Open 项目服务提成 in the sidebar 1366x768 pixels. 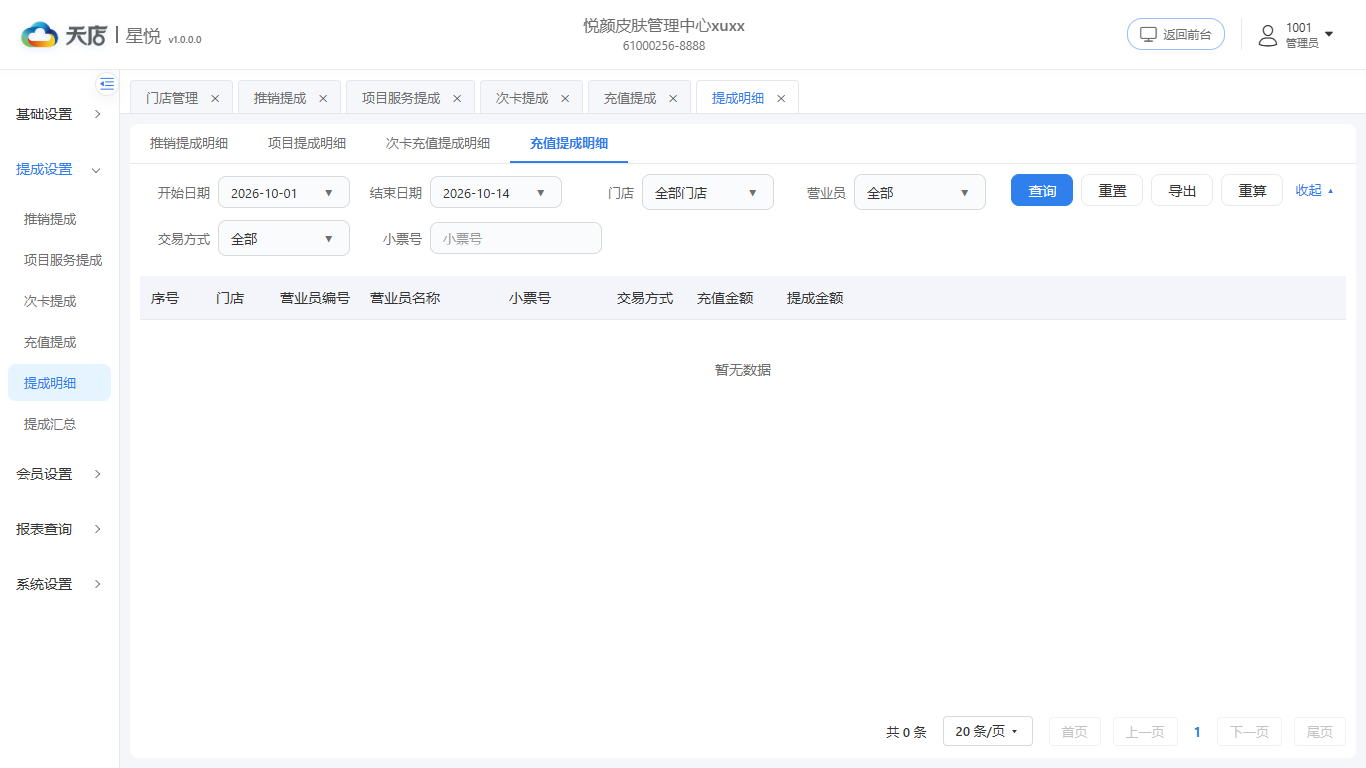59,260
